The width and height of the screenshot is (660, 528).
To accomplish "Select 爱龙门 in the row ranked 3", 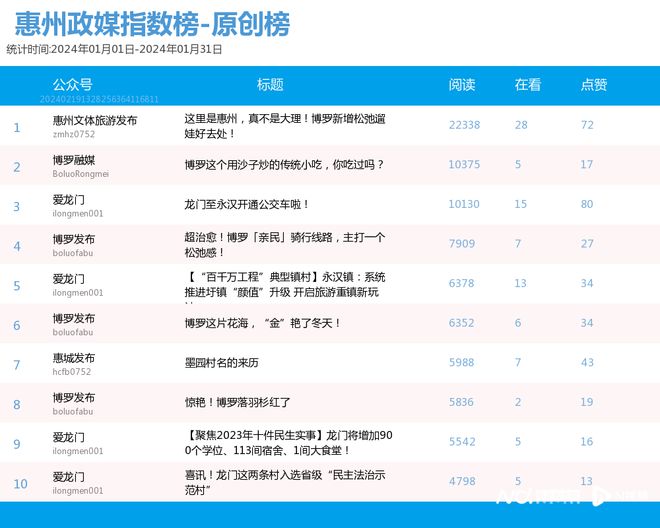I will (x=69, y=200).
